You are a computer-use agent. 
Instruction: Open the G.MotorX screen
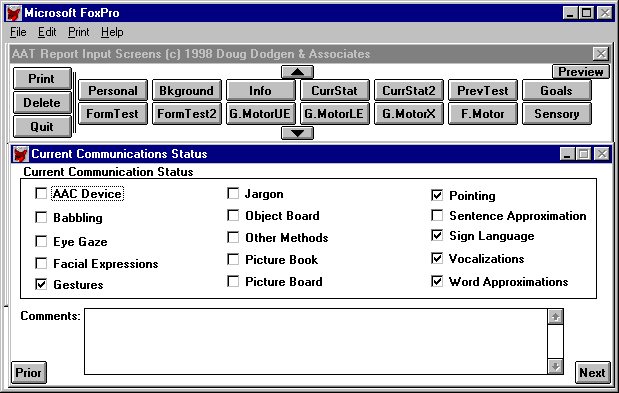click(x=409, y=114)
